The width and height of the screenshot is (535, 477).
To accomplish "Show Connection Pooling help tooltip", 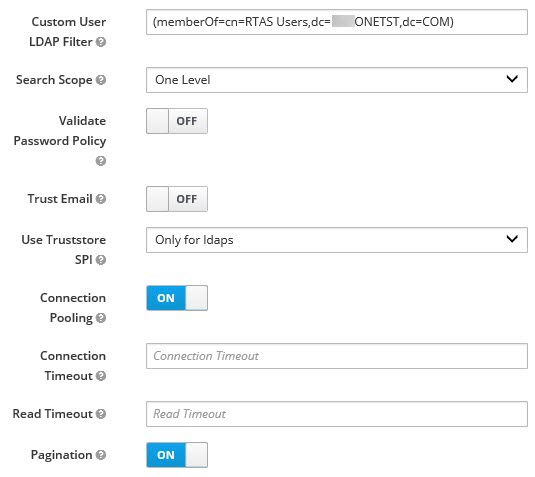I will click(x=101, y=318).
